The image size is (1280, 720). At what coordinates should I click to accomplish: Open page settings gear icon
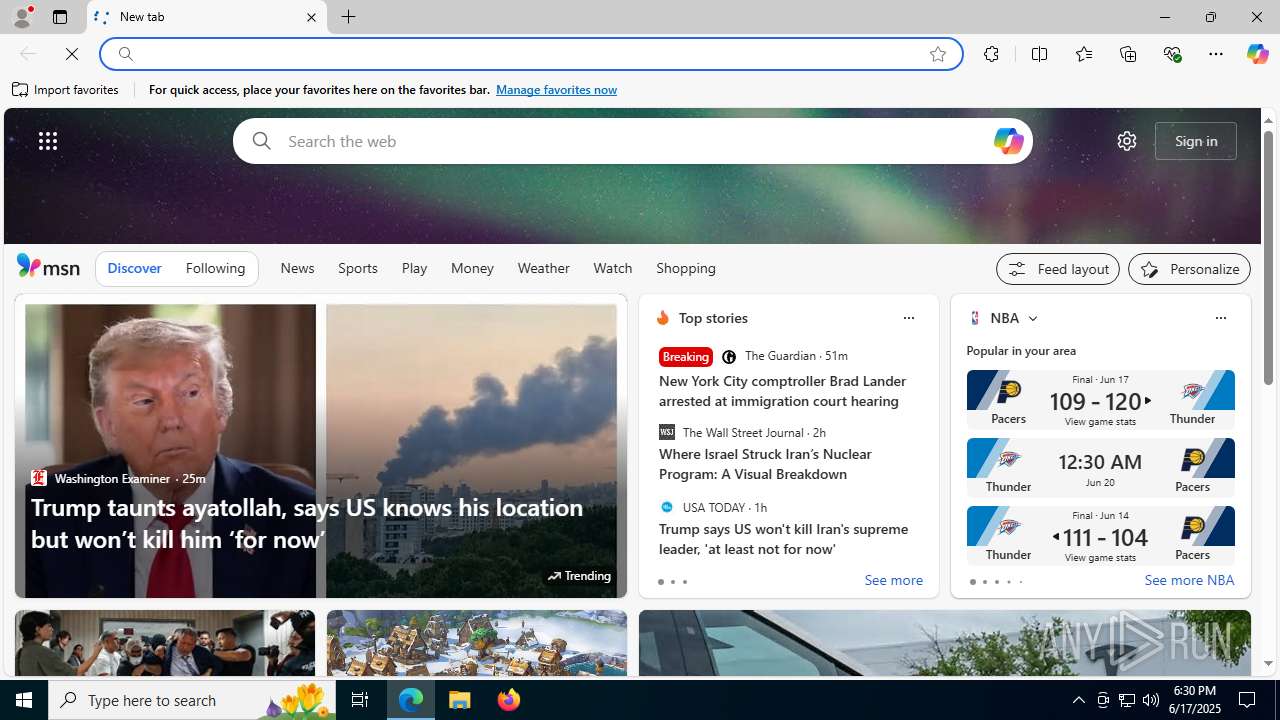[1127, 141]
